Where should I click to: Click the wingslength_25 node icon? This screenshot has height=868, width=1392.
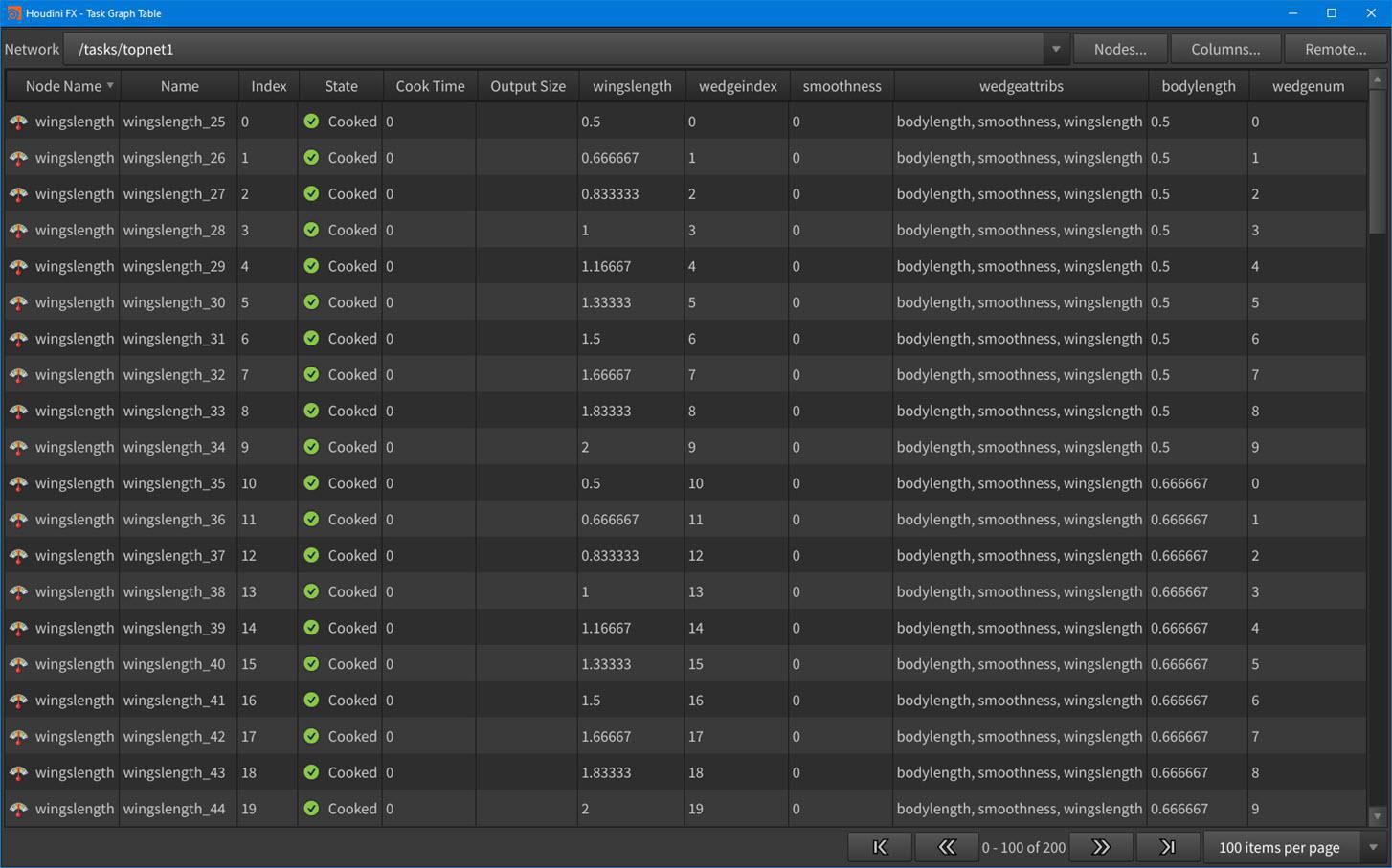coord(18,122)
